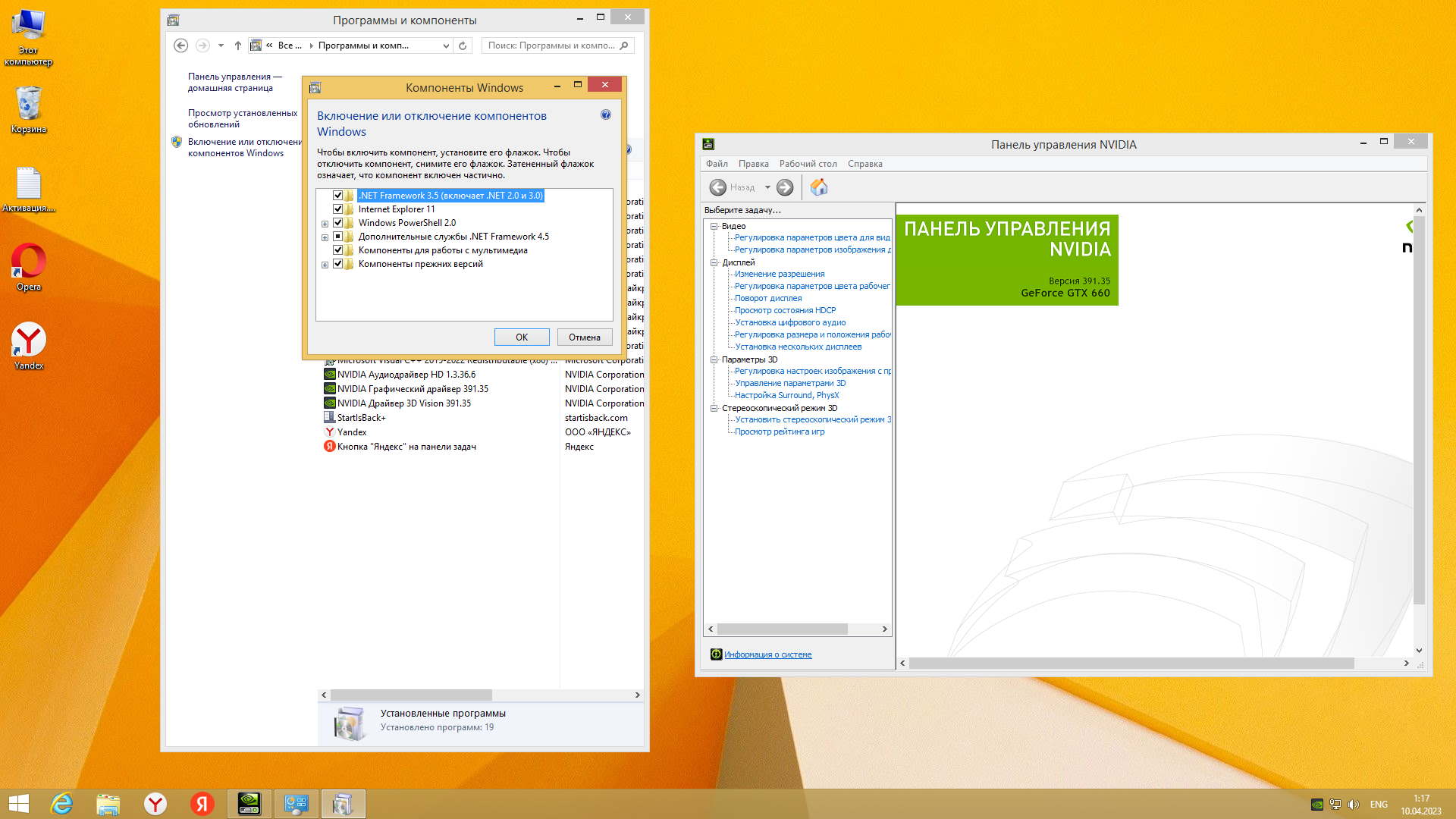Image resolution: width=1456 pixels, height=819 pixels.
Task: Click the programs list horizontal scrollbar
Action: pos(411,695)
